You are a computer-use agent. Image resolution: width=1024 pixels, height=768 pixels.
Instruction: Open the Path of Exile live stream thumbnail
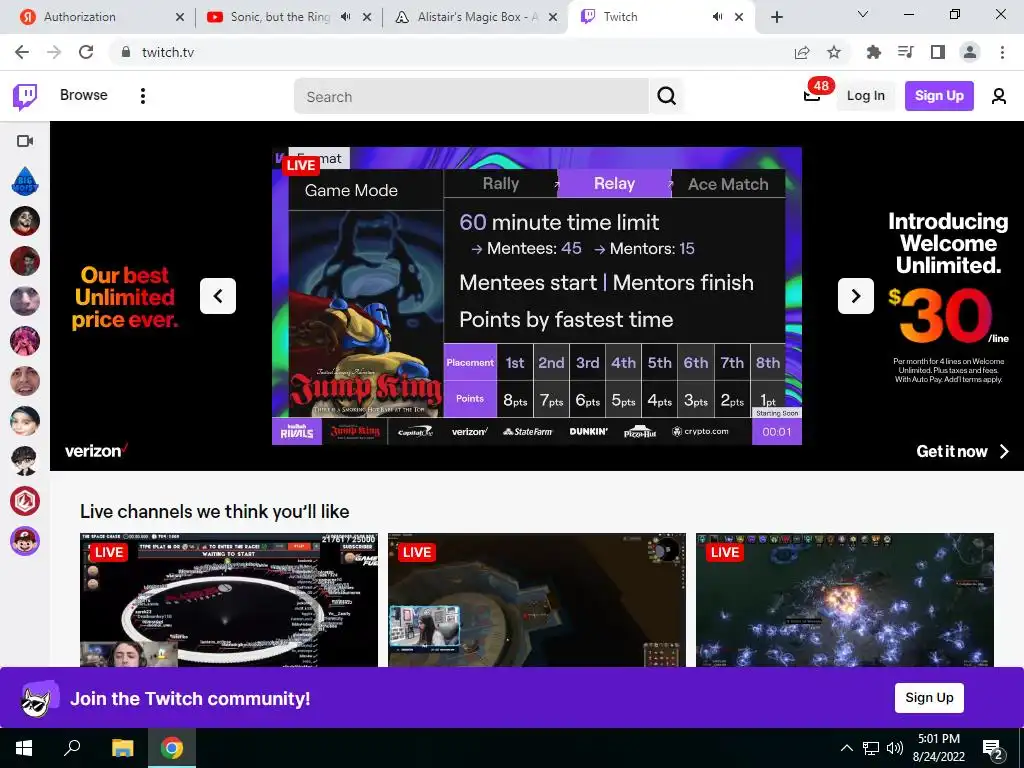pyautogui.click(x=844, y=600)
